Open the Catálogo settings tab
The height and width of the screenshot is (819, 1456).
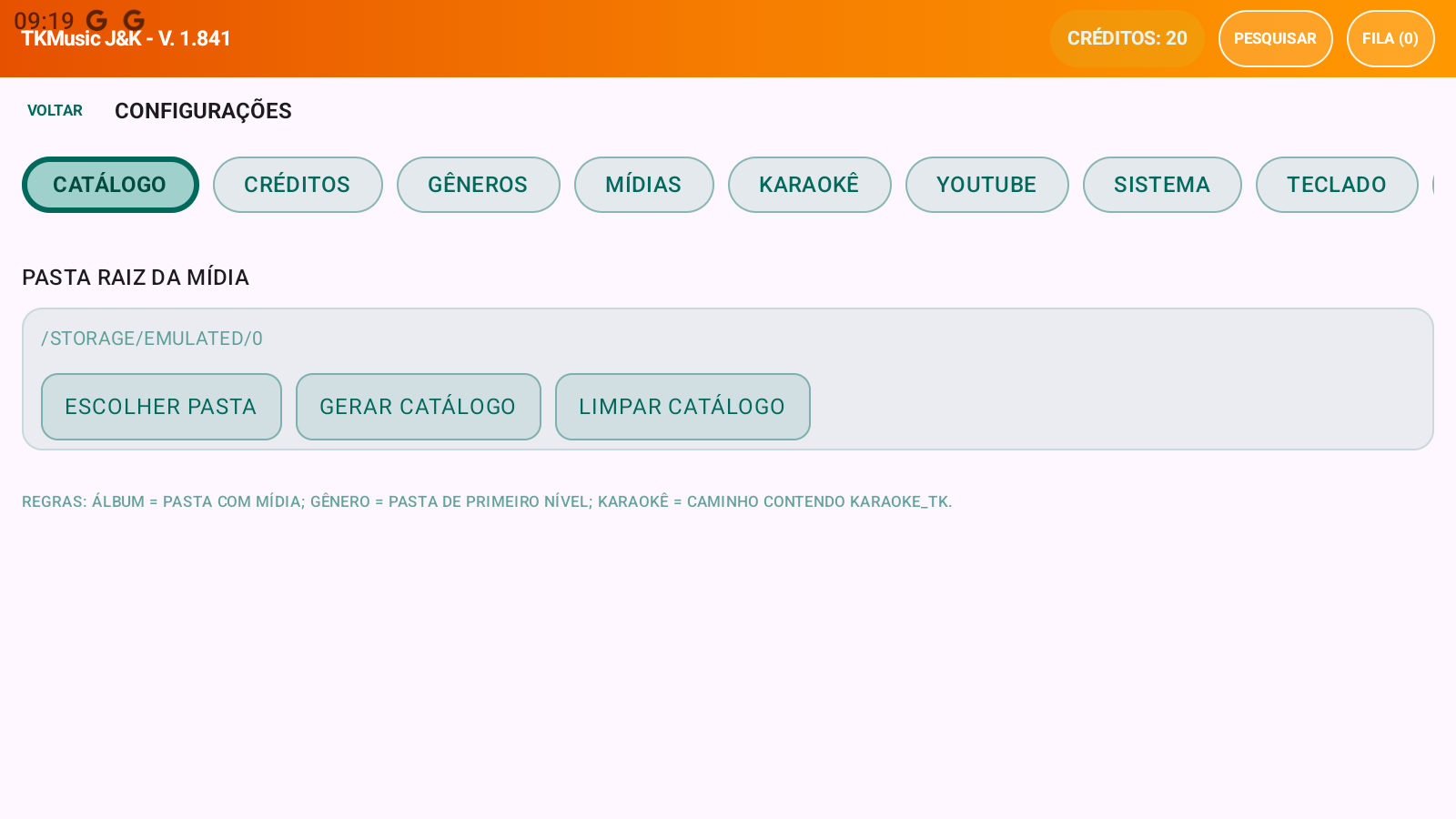[110, 185]
